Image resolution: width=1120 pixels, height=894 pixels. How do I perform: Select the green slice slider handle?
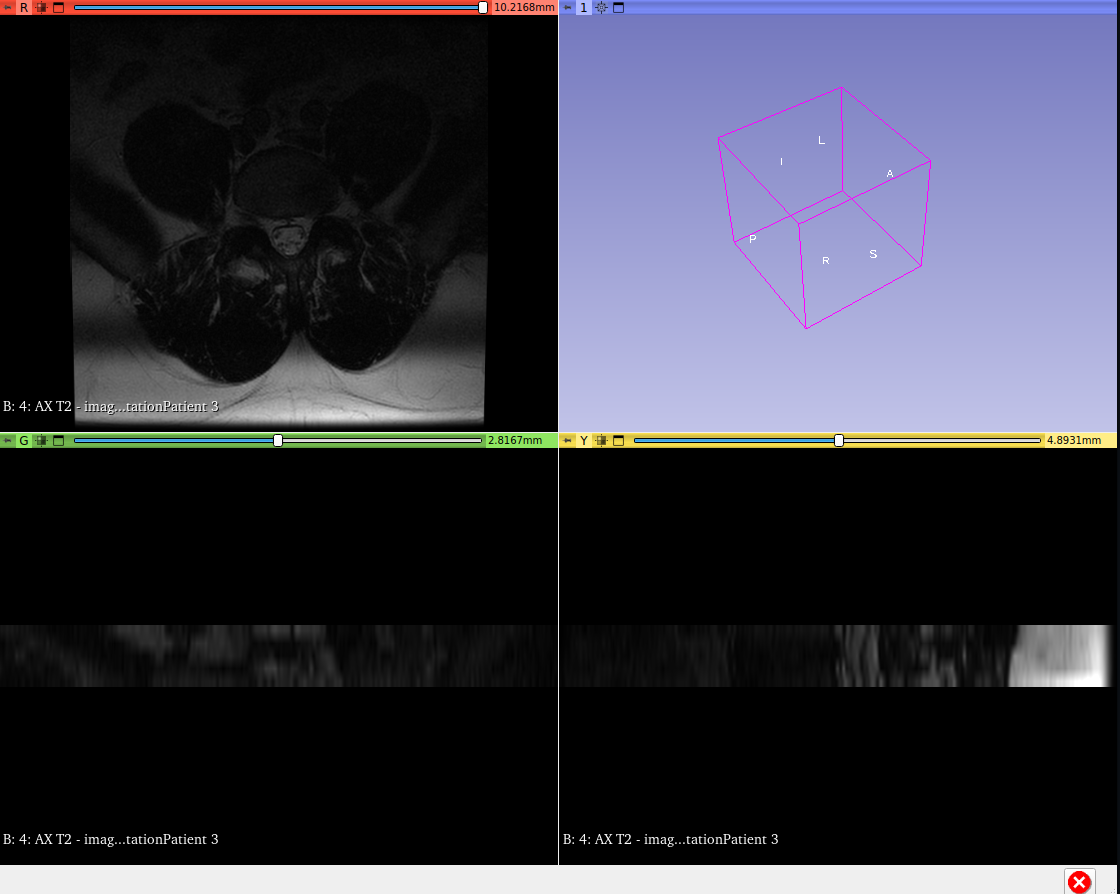(x=277, y=439)
